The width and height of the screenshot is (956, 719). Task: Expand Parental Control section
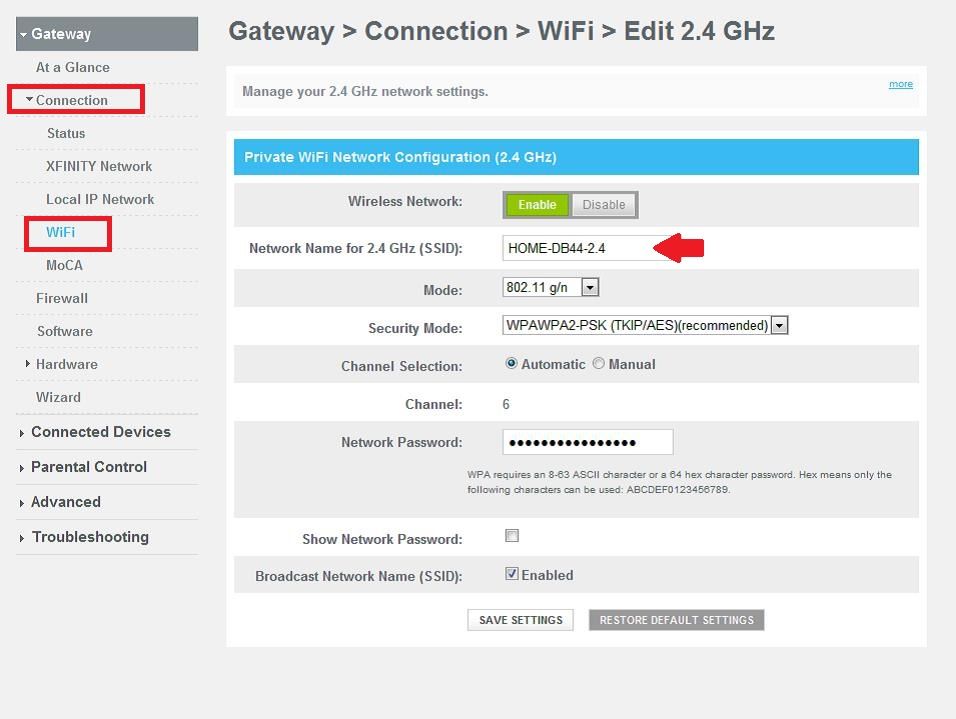point(22,468)
